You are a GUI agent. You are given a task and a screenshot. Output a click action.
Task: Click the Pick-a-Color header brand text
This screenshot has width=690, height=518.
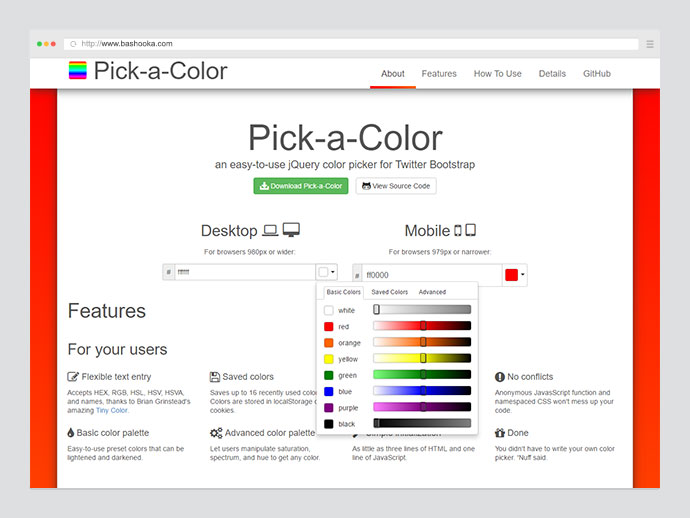pyautogui.click(x=161, y=71)
